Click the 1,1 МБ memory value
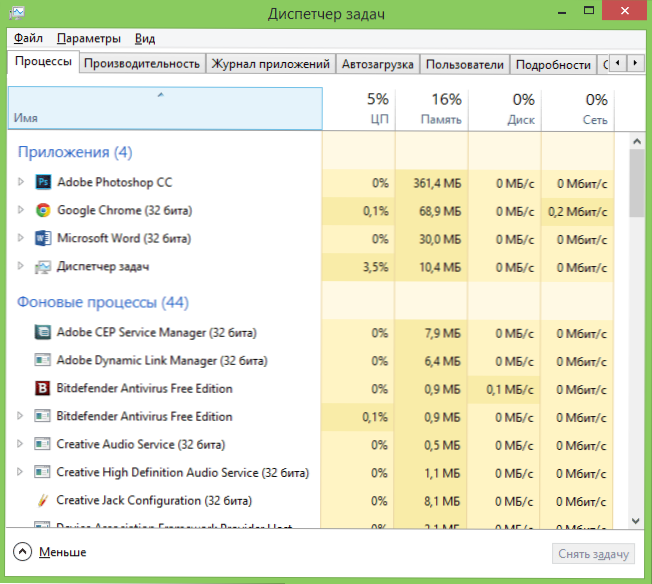The width and height of the screenshot is (652, 584). pos(442,473)
